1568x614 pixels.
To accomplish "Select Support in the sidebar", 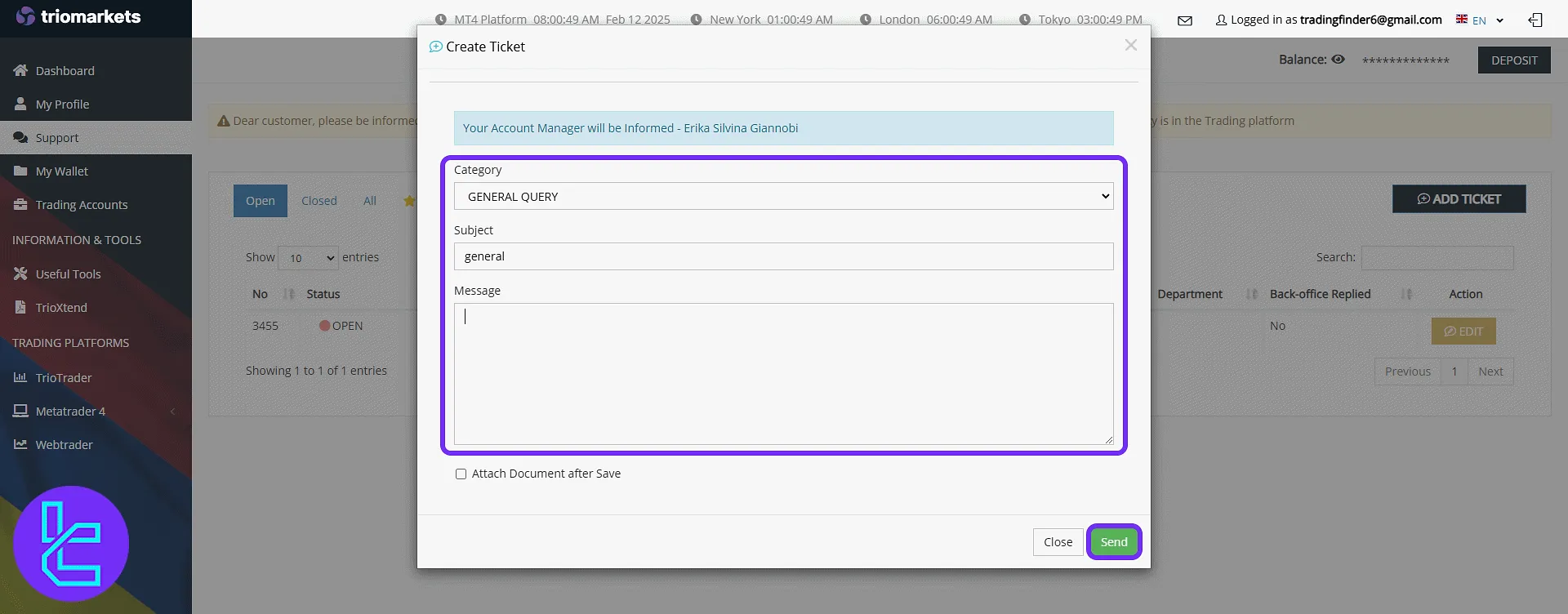I will (x=96, y=138).
